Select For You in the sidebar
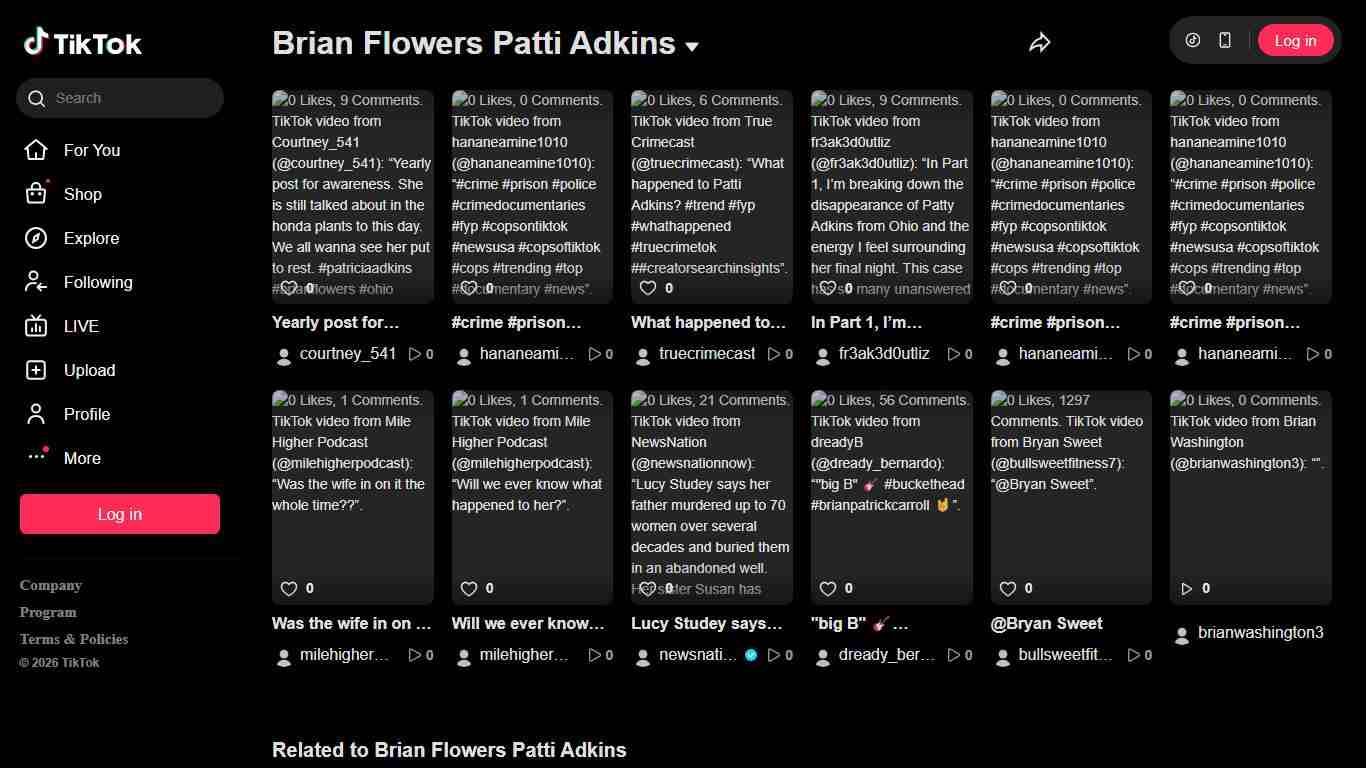The width and height of the screenshot is (1366, 768). (37, 150)
